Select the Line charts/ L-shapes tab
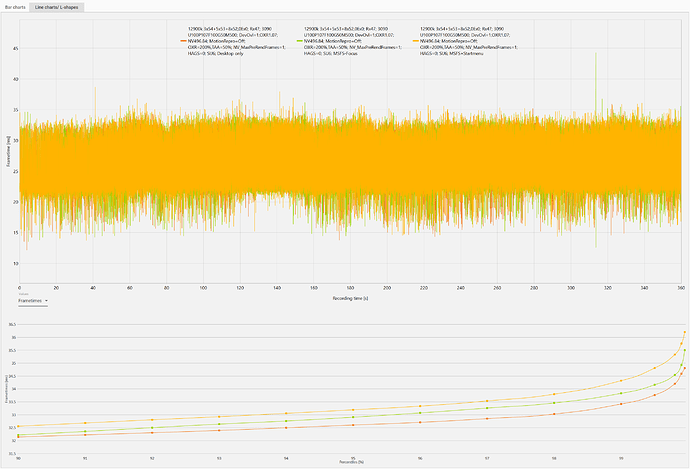The image size is (690, 469). (58, 6)
